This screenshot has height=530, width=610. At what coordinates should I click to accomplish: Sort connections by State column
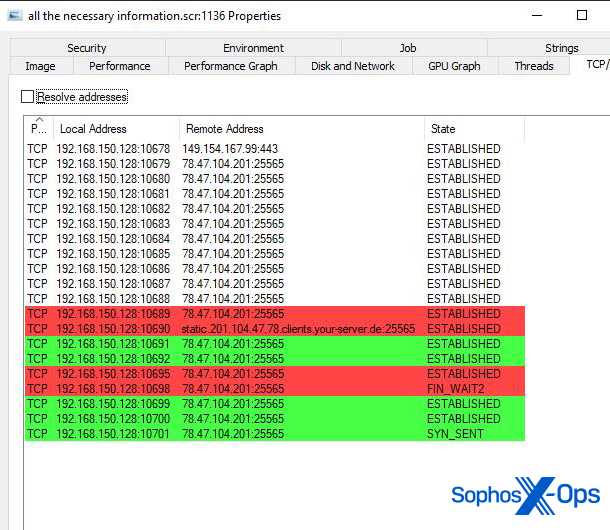coord(475,129)
